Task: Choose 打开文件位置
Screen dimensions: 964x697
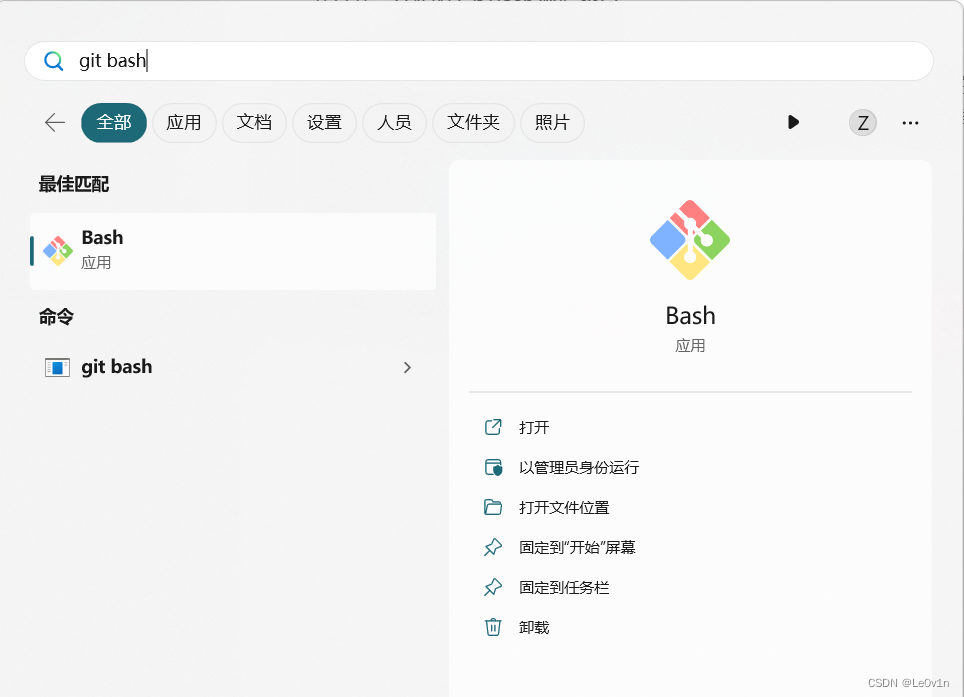Action: (564, 508)
